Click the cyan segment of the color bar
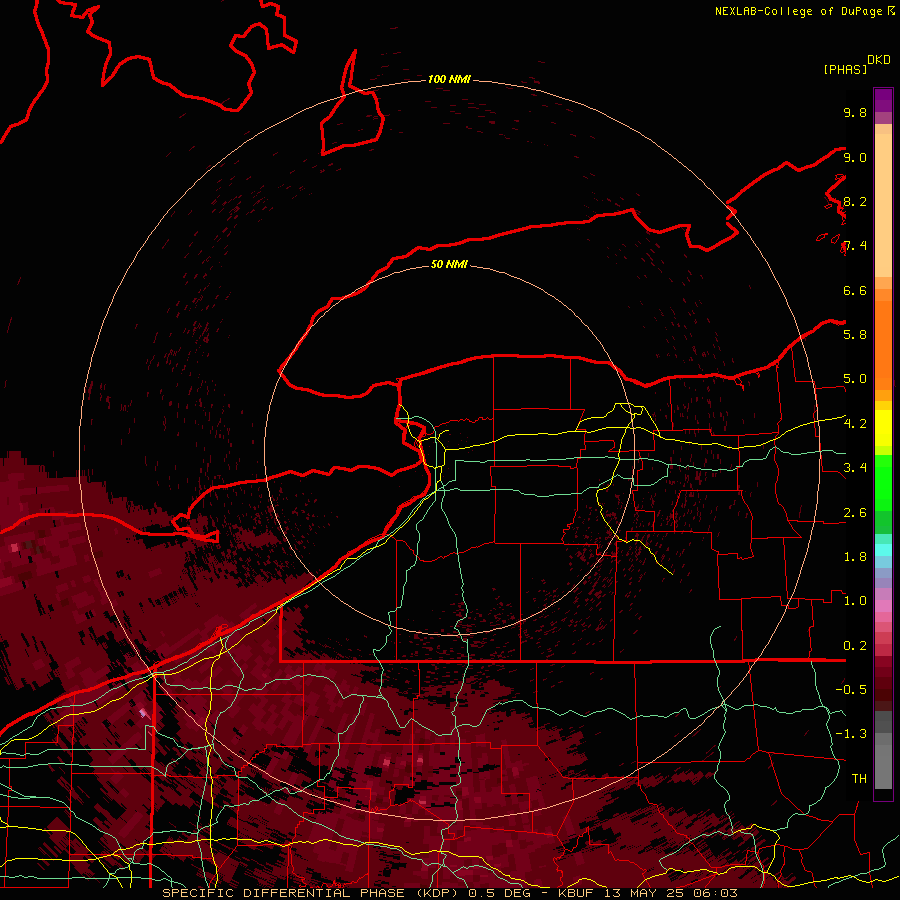Image resolution: width=900 pixels, height=900 pixels. tap(883, 550)
